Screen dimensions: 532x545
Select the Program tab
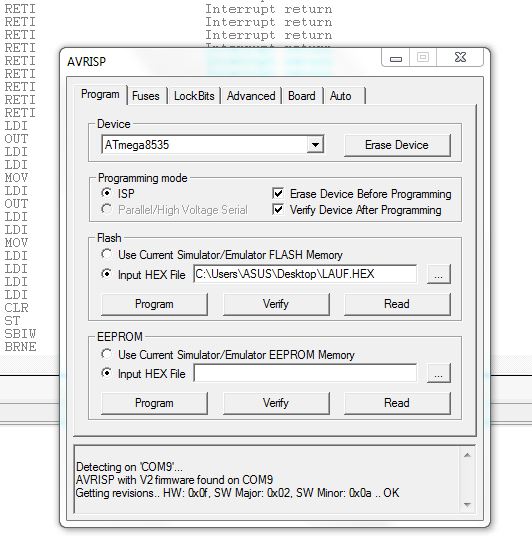[x=100, y=94]
